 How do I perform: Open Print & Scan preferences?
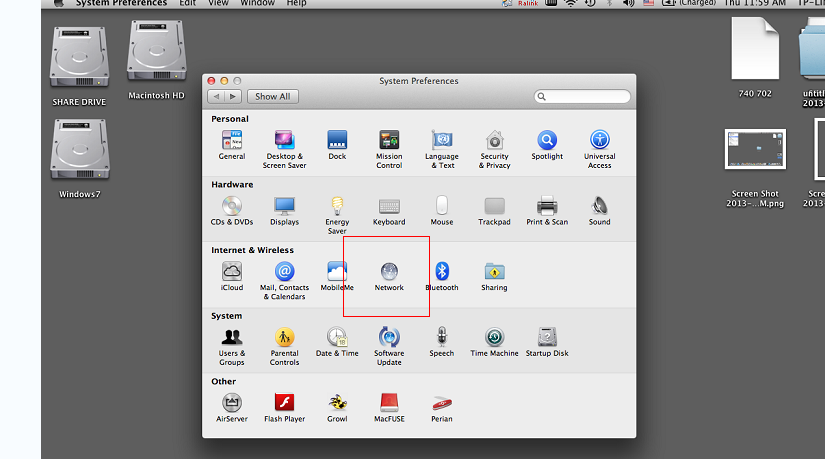tap(547, 211)
